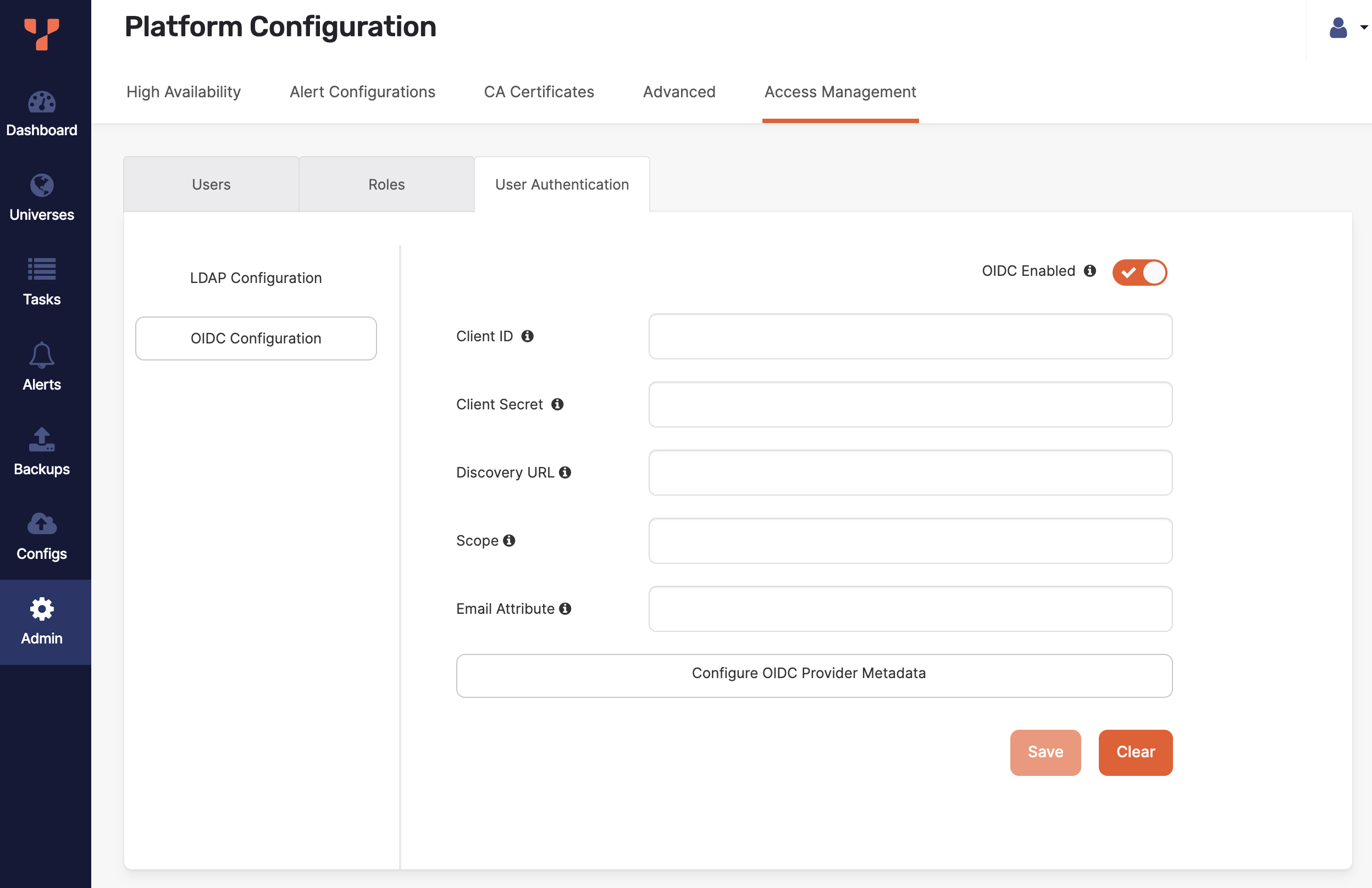This screenshot has width=1372, height=888.
Task: Navigate to Universes via the globe icon
Action: [x=42, y=196]
